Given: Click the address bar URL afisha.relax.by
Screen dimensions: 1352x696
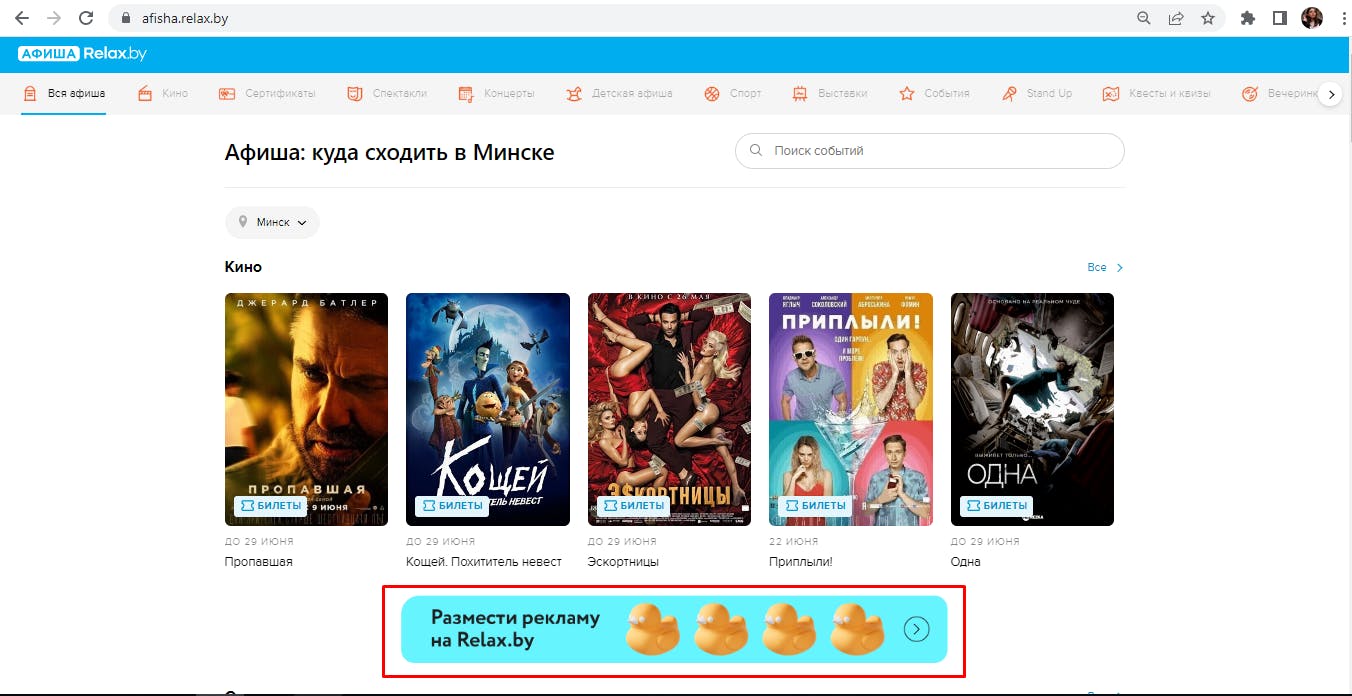Looking at the screenshot, I should (x=185, y=18).
